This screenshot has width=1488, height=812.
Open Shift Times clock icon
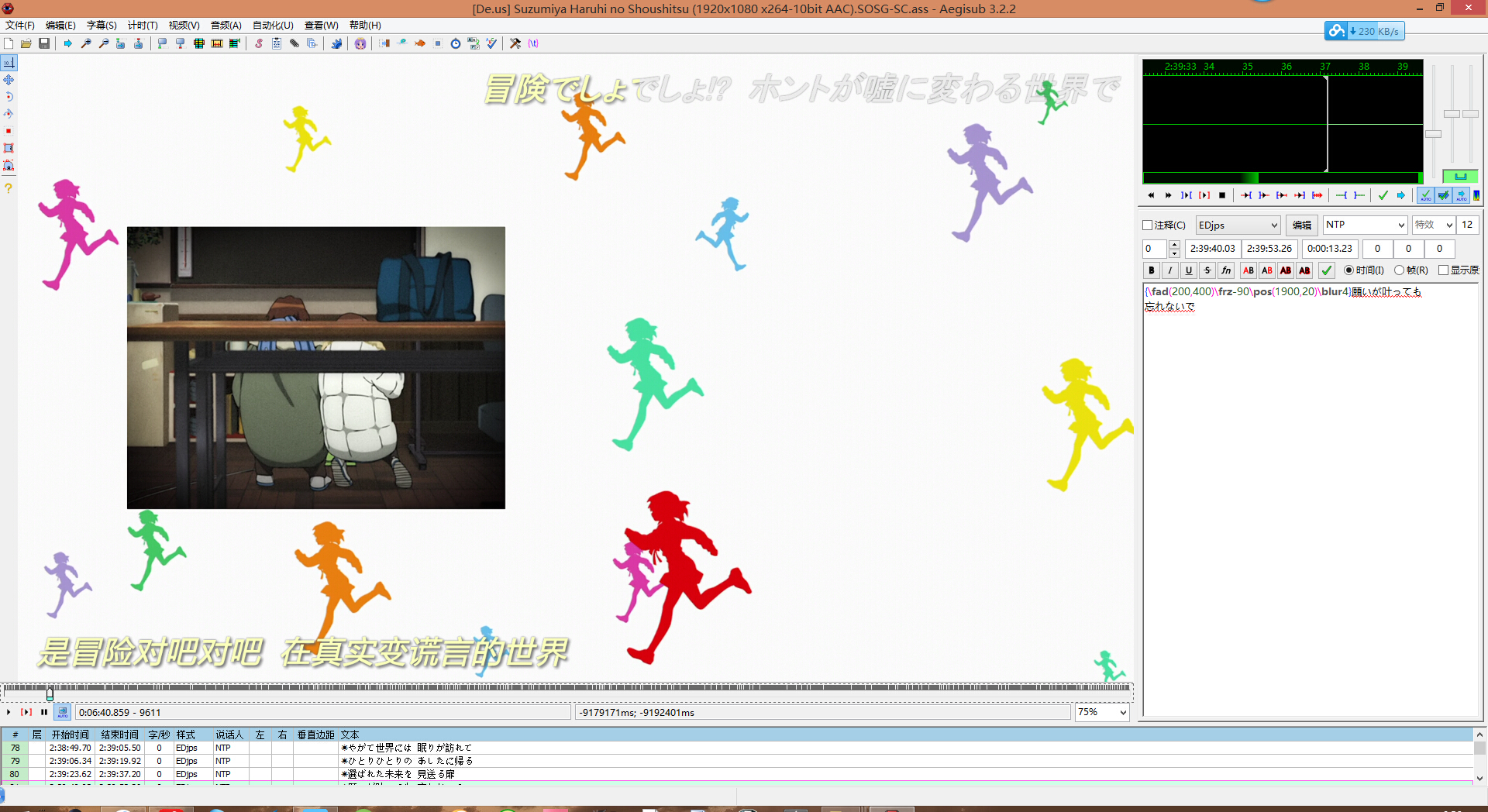pos(456,43)
